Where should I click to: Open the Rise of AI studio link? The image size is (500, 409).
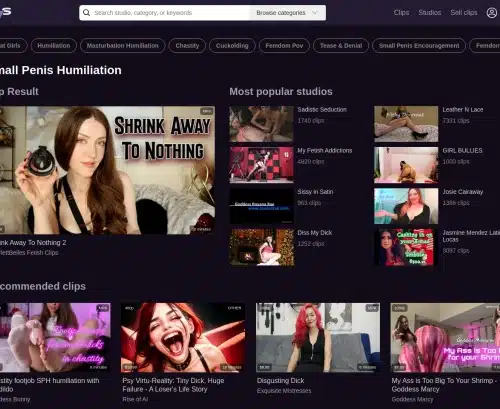tap(135, 399)
